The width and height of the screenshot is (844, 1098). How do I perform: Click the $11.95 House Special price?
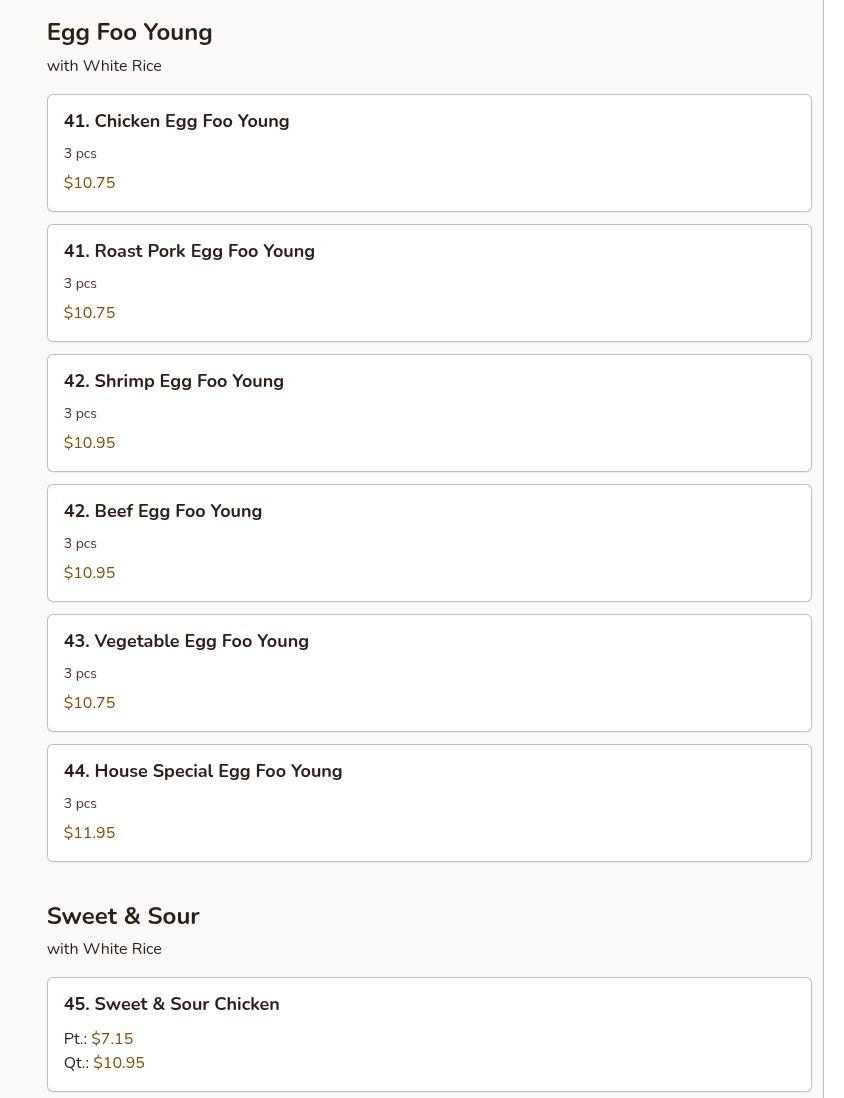89,833
